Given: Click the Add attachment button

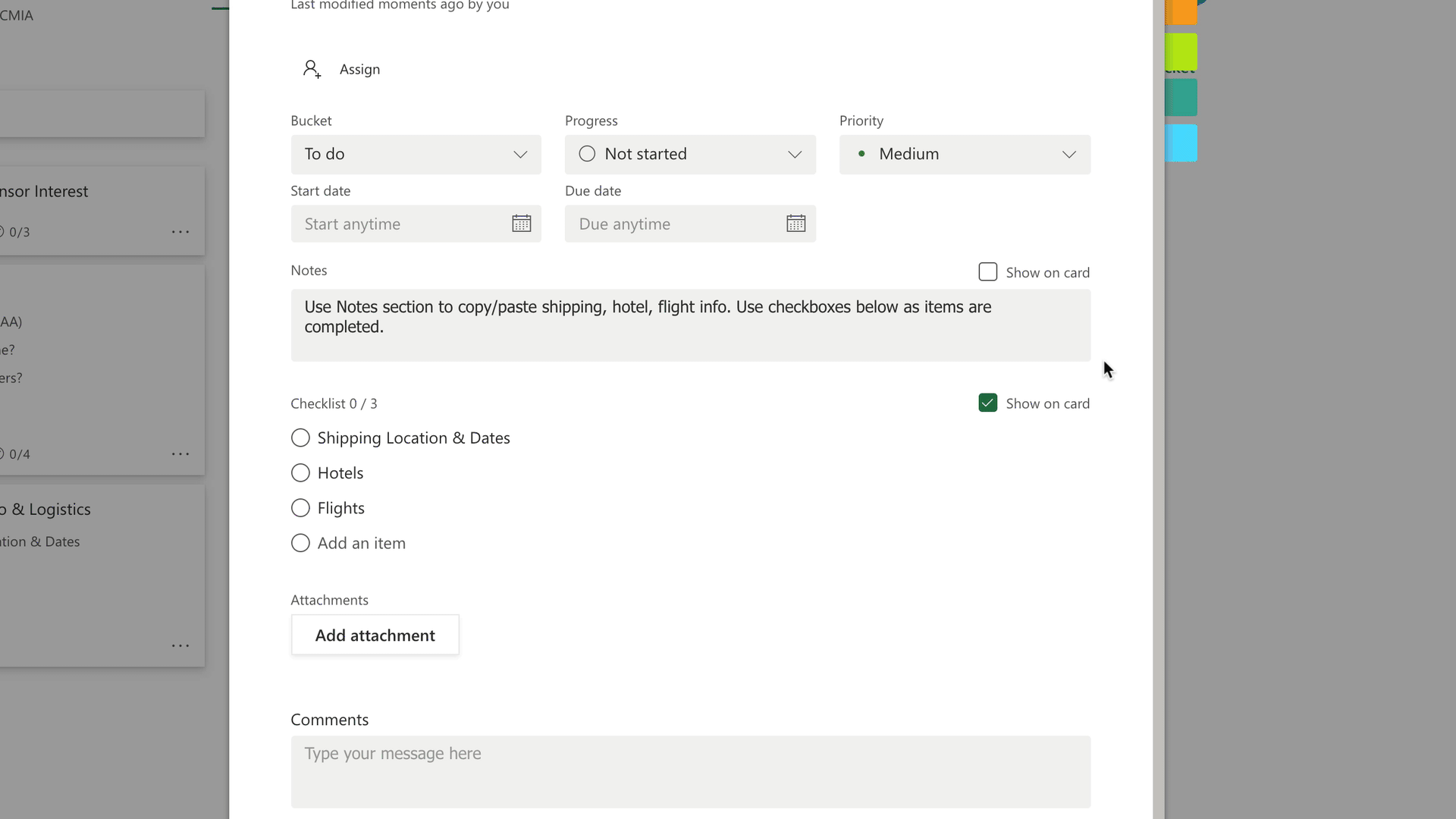Looking at the screenshot, I should [x=375, y=635].
